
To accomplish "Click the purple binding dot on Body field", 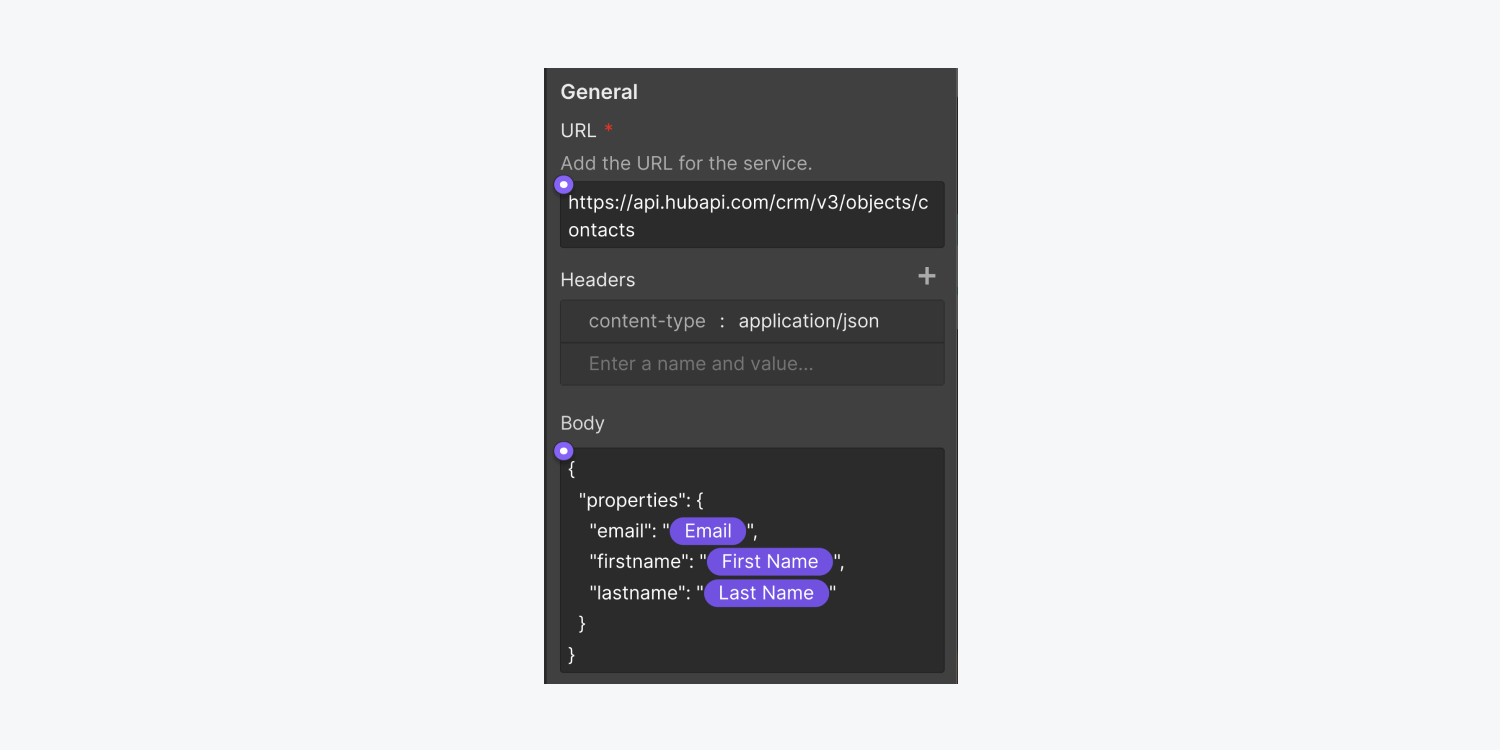I will pyautogui.click(x=564, y=451).
